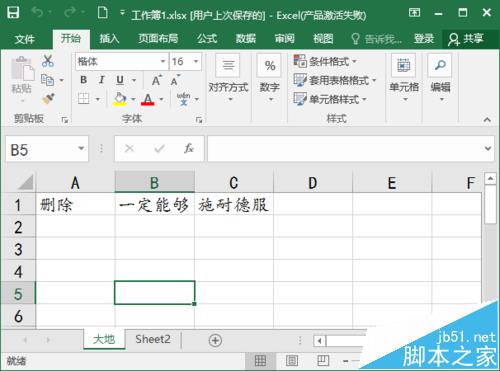Image resolution: width=500 pixels, height=371 pixels.
Task: Select column D header
Action: click(x=313, y=183)
